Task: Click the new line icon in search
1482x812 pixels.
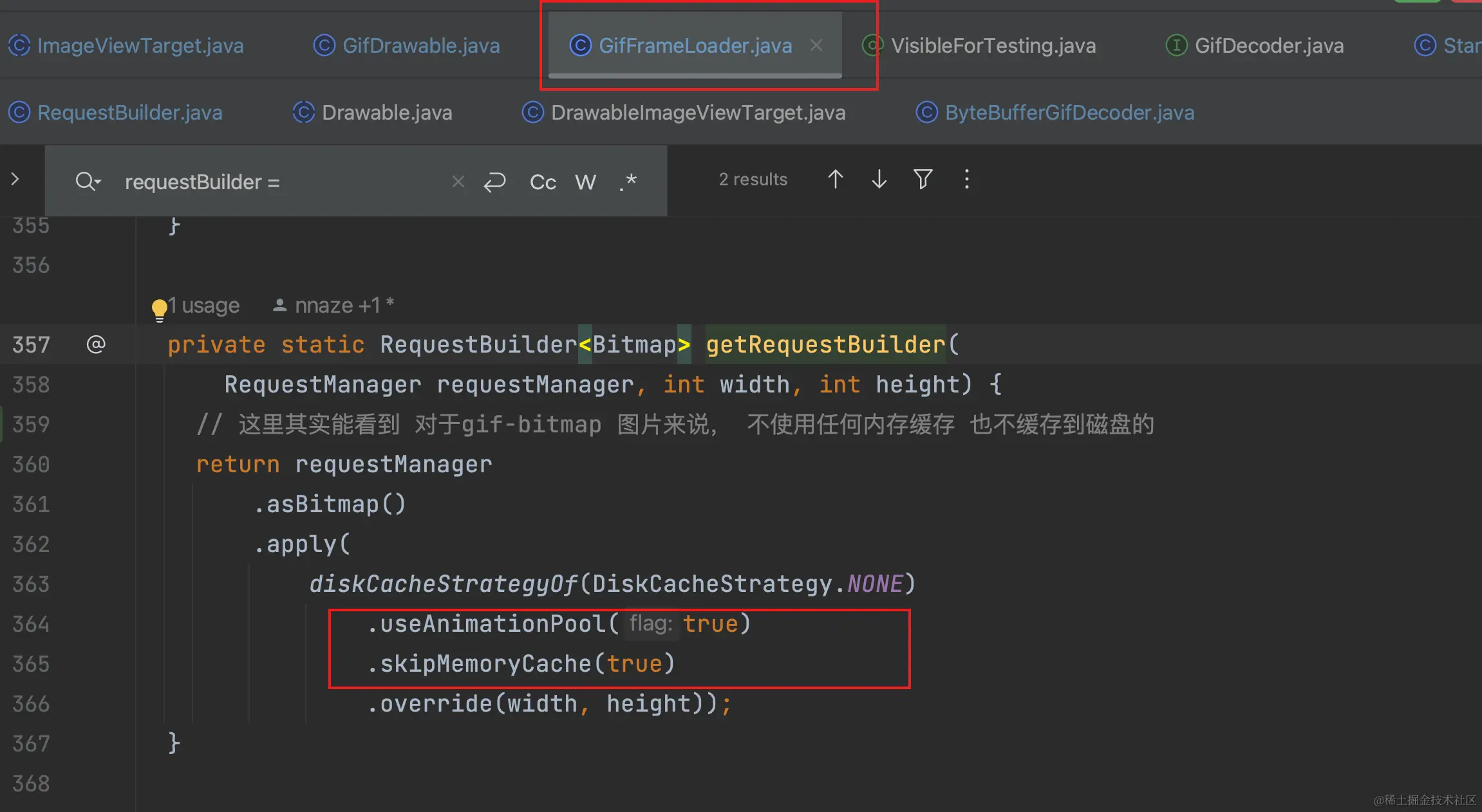Action: 494,181
